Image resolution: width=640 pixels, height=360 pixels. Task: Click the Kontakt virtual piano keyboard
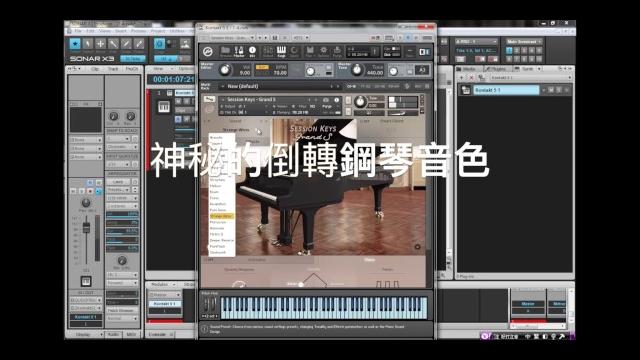pyautogui.click(x=324, y=308)
